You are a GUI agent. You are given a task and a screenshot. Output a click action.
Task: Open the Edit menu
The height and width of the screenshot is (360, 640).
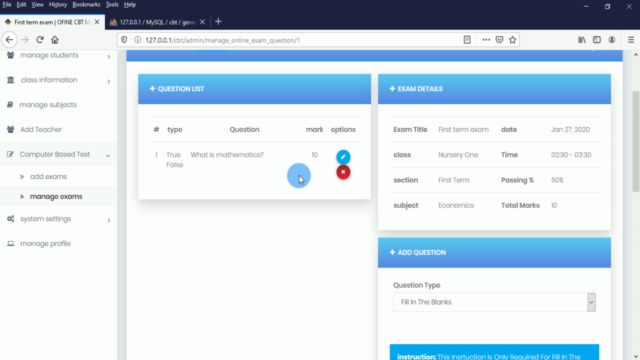click(21, 4)
